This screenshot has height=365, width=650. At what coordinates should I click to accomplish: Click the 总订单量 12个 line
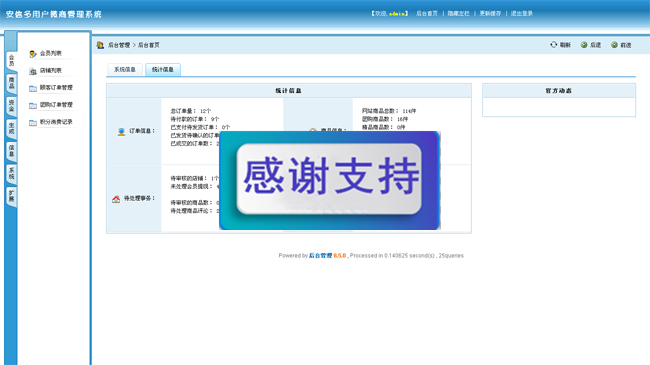coord(191,111)
